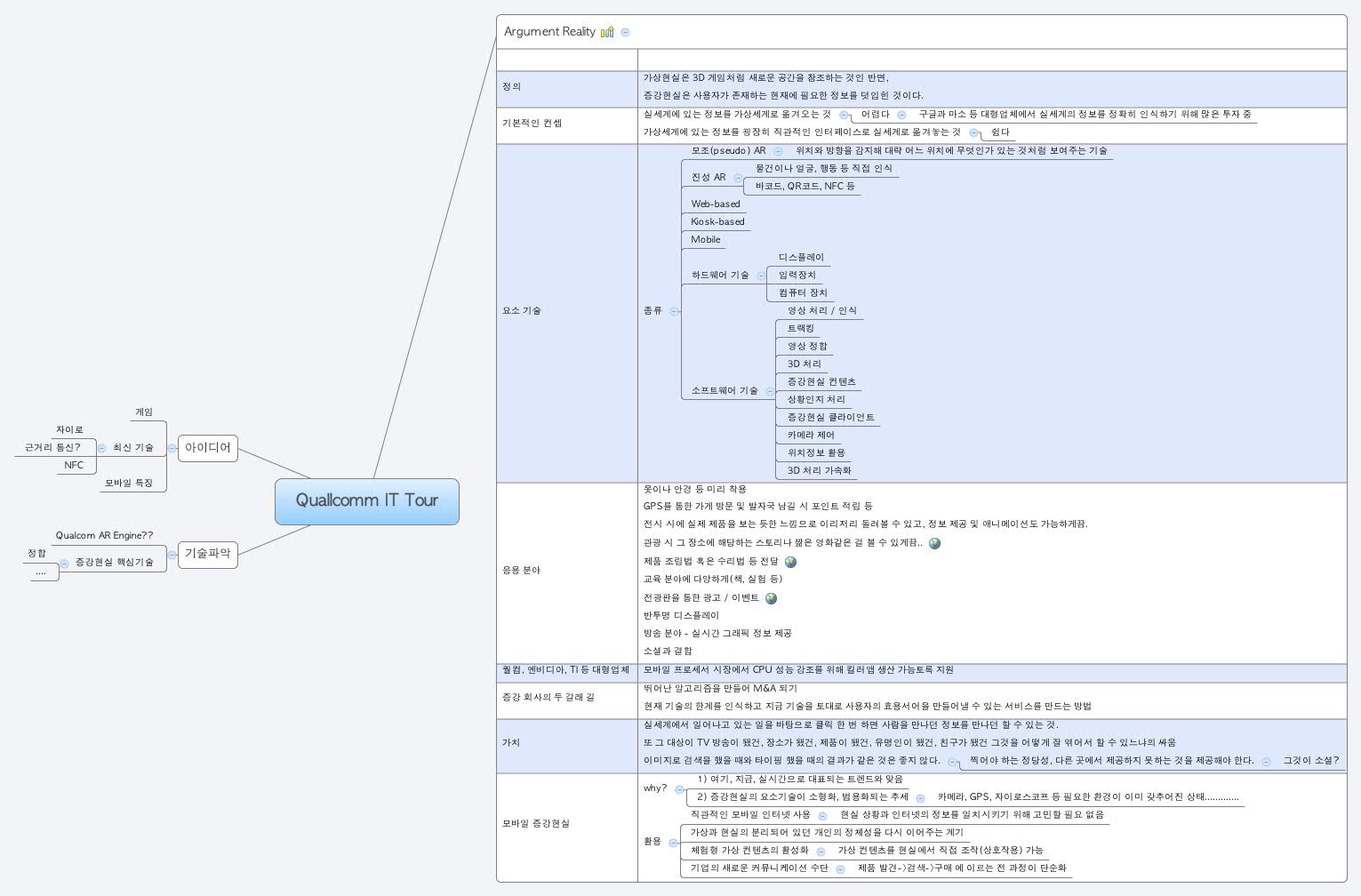The height and width of the screenshot is (896, 1361).
Task: Collapse the why? branch
Action: pos(679,788)
